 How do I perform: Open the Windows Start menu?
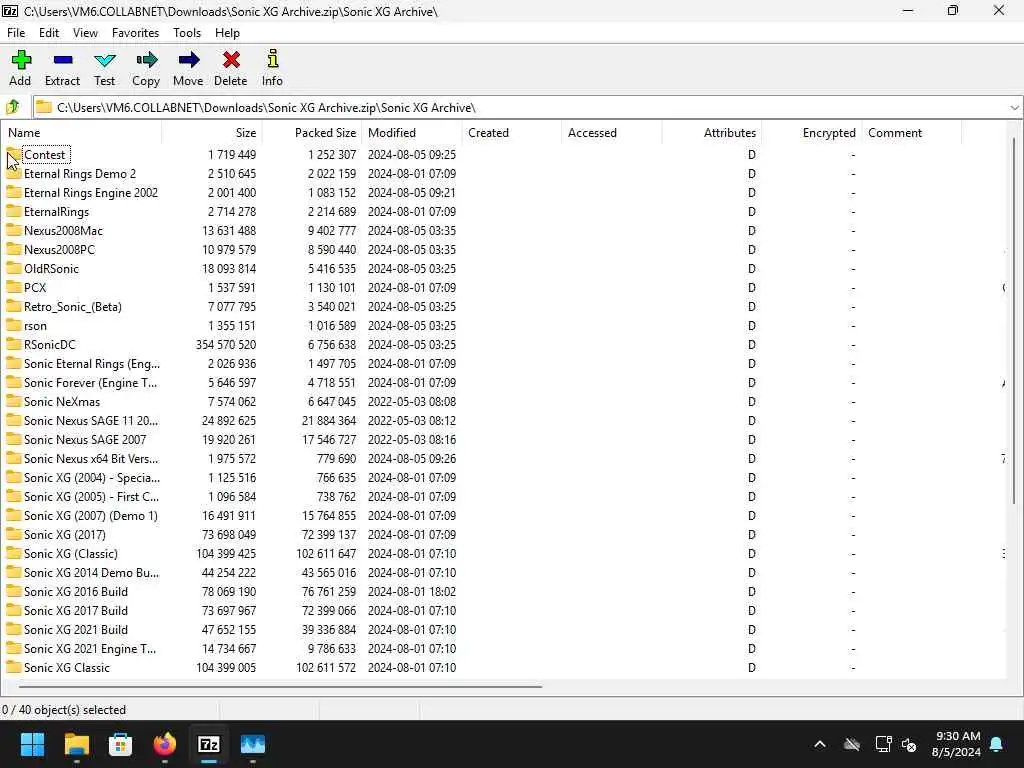point(32,744)
